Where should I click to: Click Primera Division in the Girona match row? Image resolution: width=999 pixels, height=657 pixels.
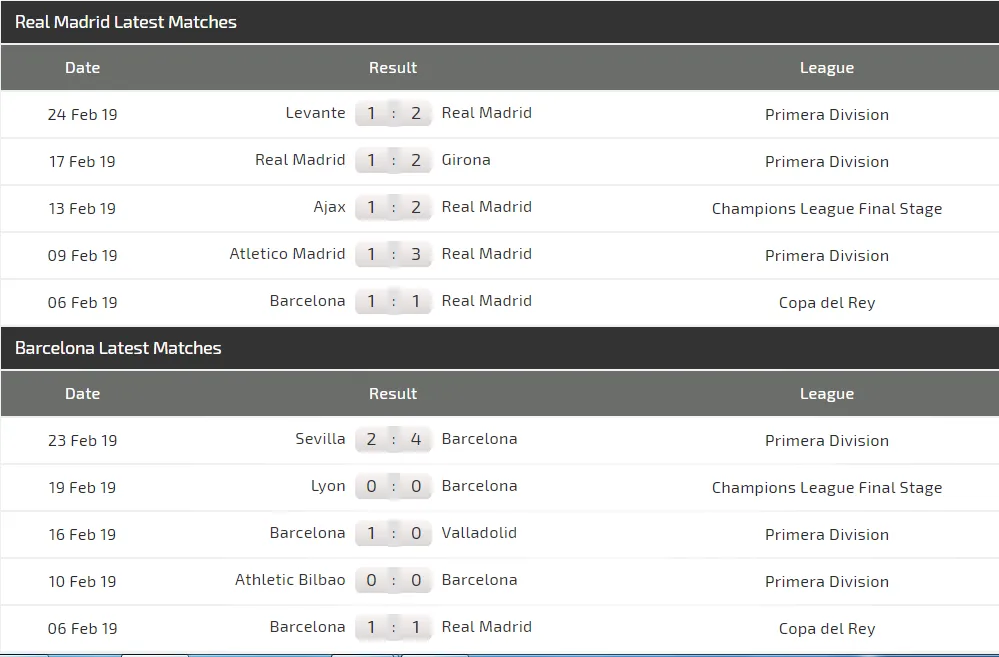pos(827,162)
